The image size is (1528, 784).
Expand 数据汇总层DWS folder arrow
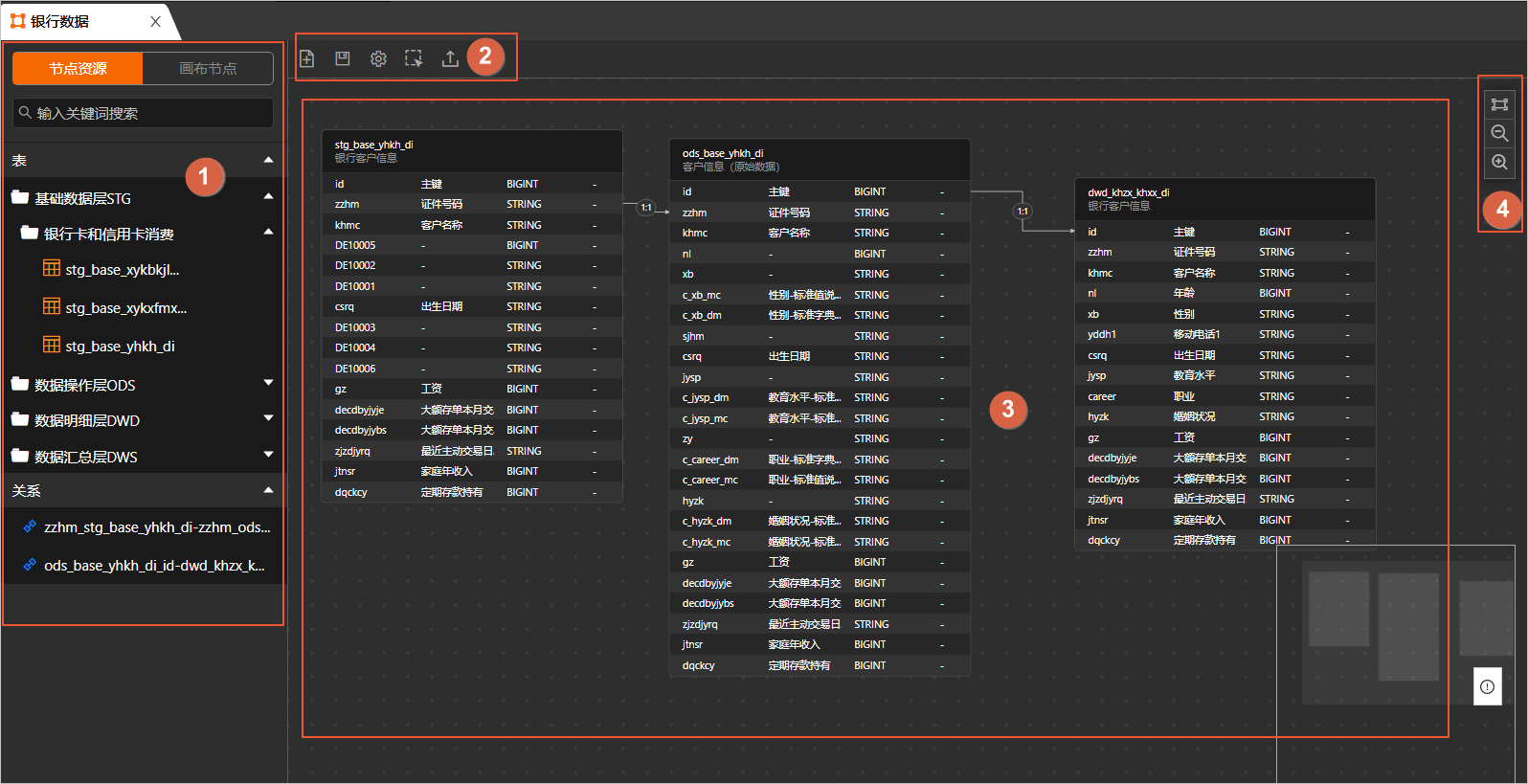coord(268,454)
